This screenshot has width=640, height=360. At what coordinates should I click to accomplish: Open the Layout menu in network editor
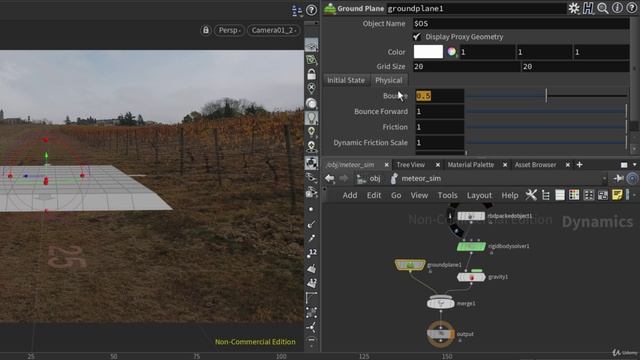479,195
